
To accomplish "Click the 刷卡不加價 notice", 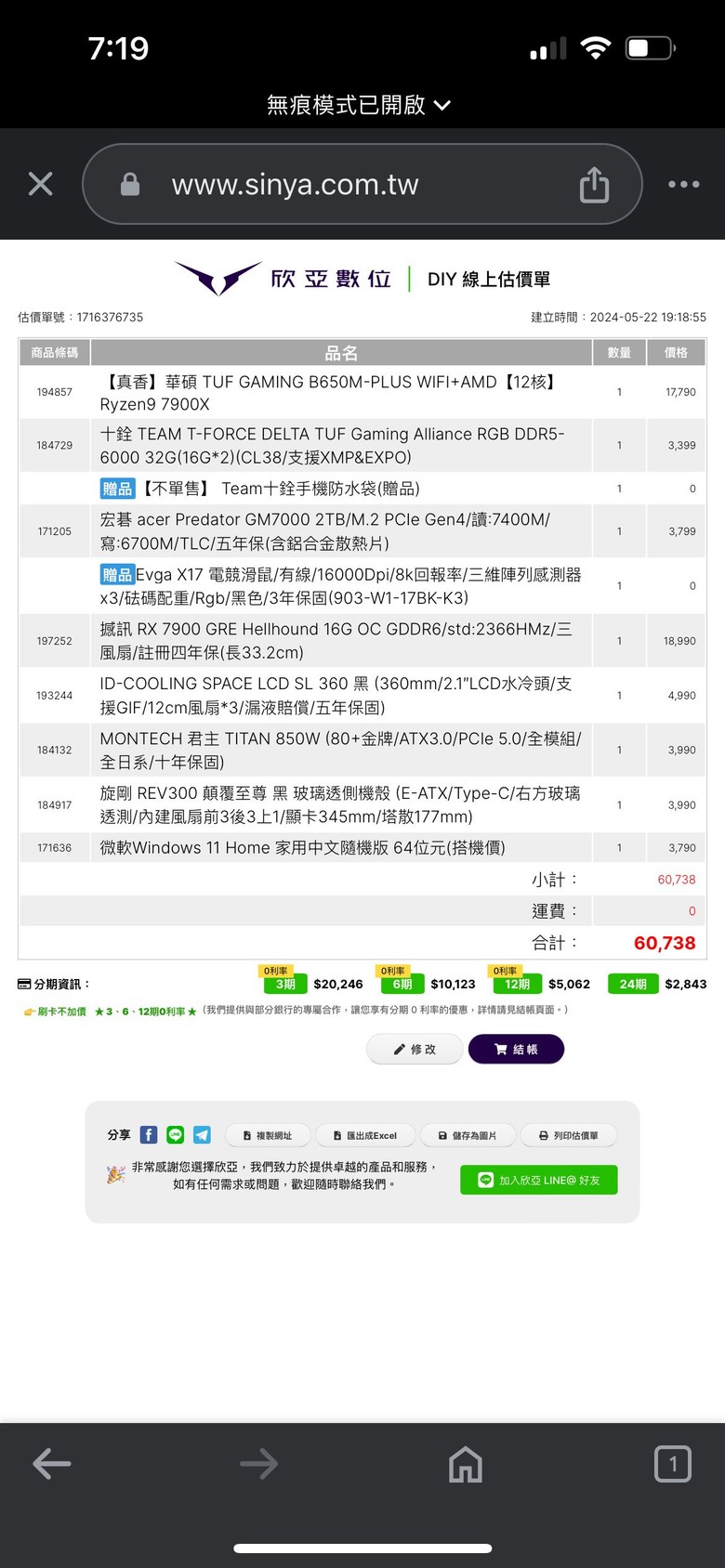I will 55,1011.
